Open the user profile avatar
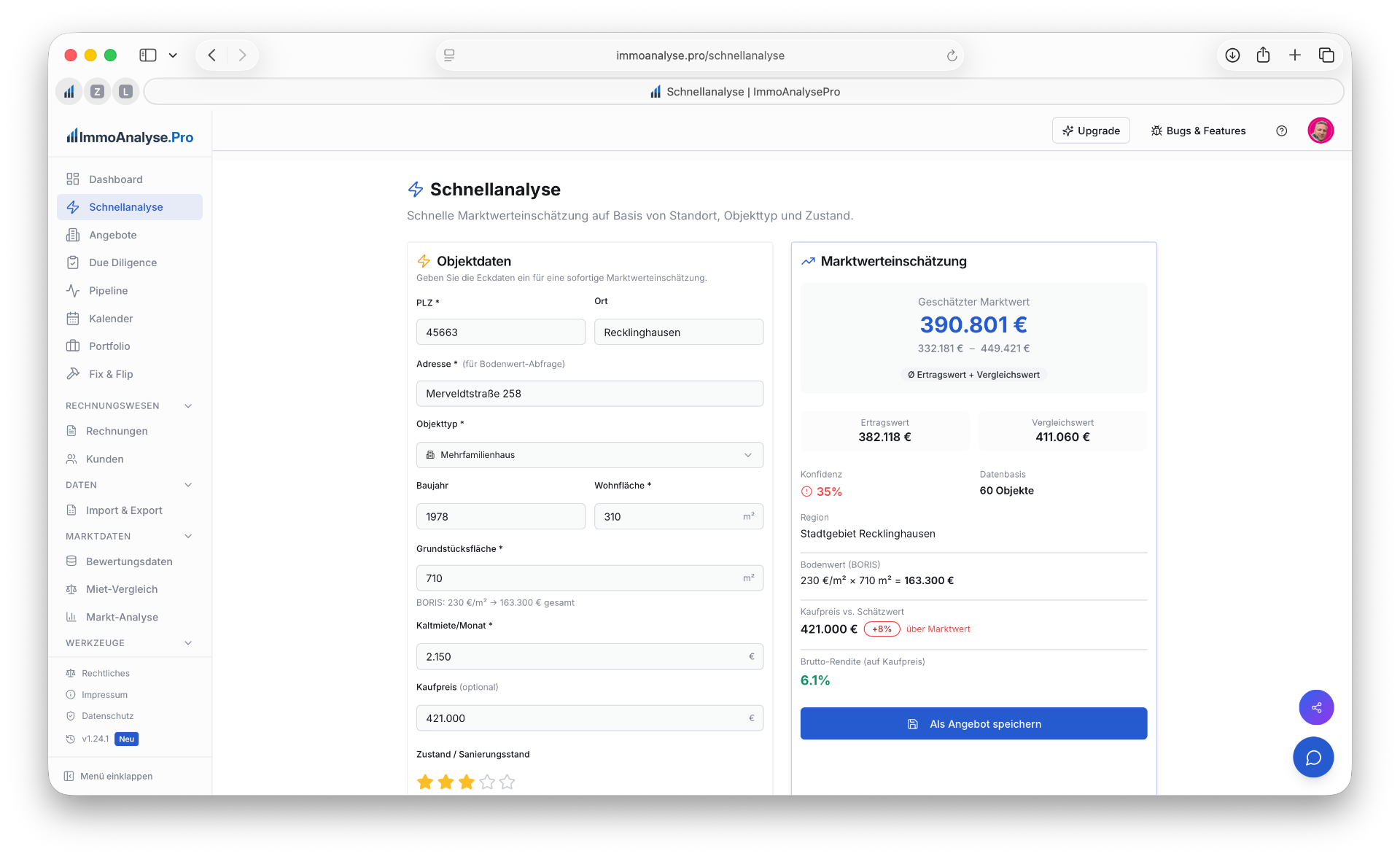This screenshot has height=859, width=1400. pos(1321,131)
